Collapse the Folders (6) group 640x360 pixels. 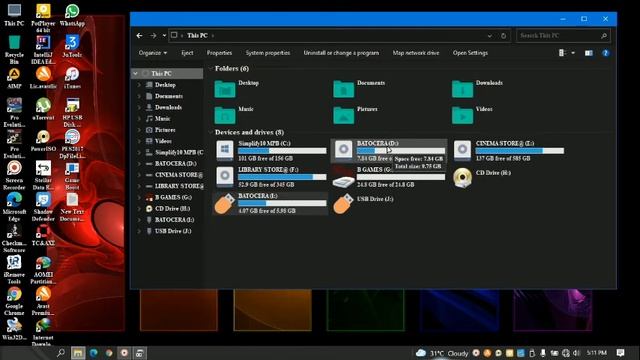click(x=211, y=69)
